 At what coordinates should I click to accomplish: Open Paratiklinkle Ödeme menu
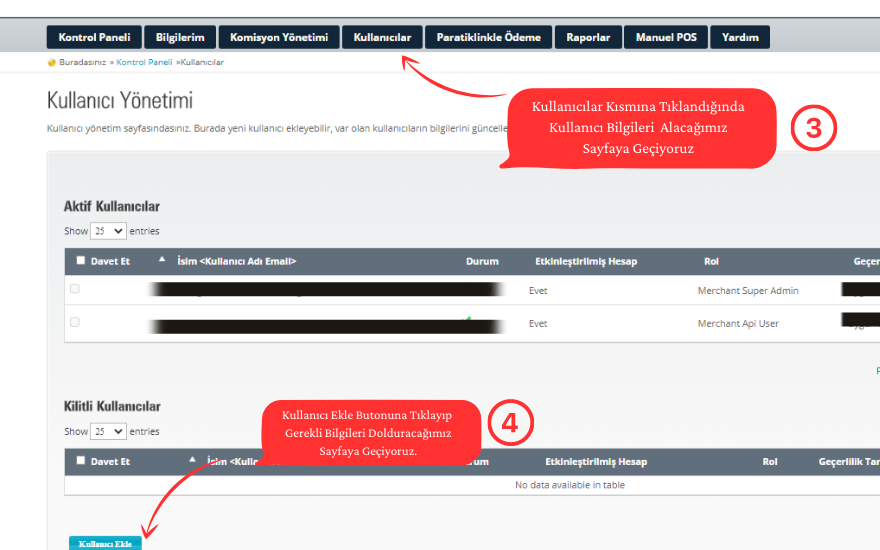[488, 38]
